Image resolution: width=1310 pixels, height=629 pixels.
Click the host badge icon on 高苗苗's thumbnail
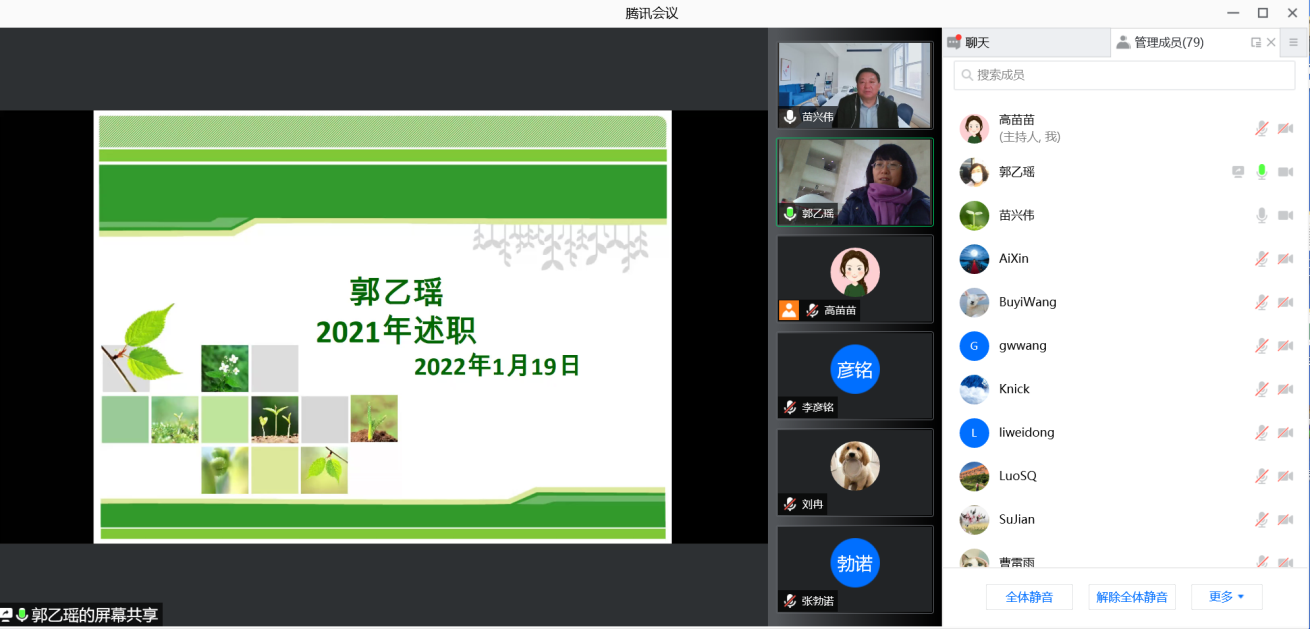click(789, 310)
